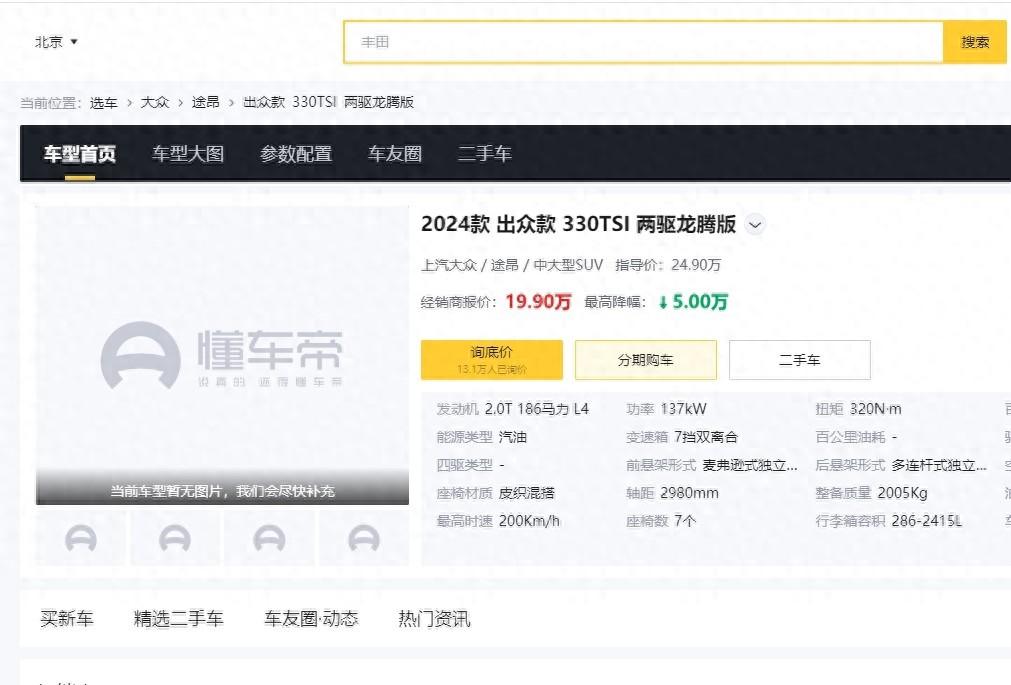Screen dimensions: 1011x685
Task: Open the 大众 breadcrumb link
Action: 154,102
